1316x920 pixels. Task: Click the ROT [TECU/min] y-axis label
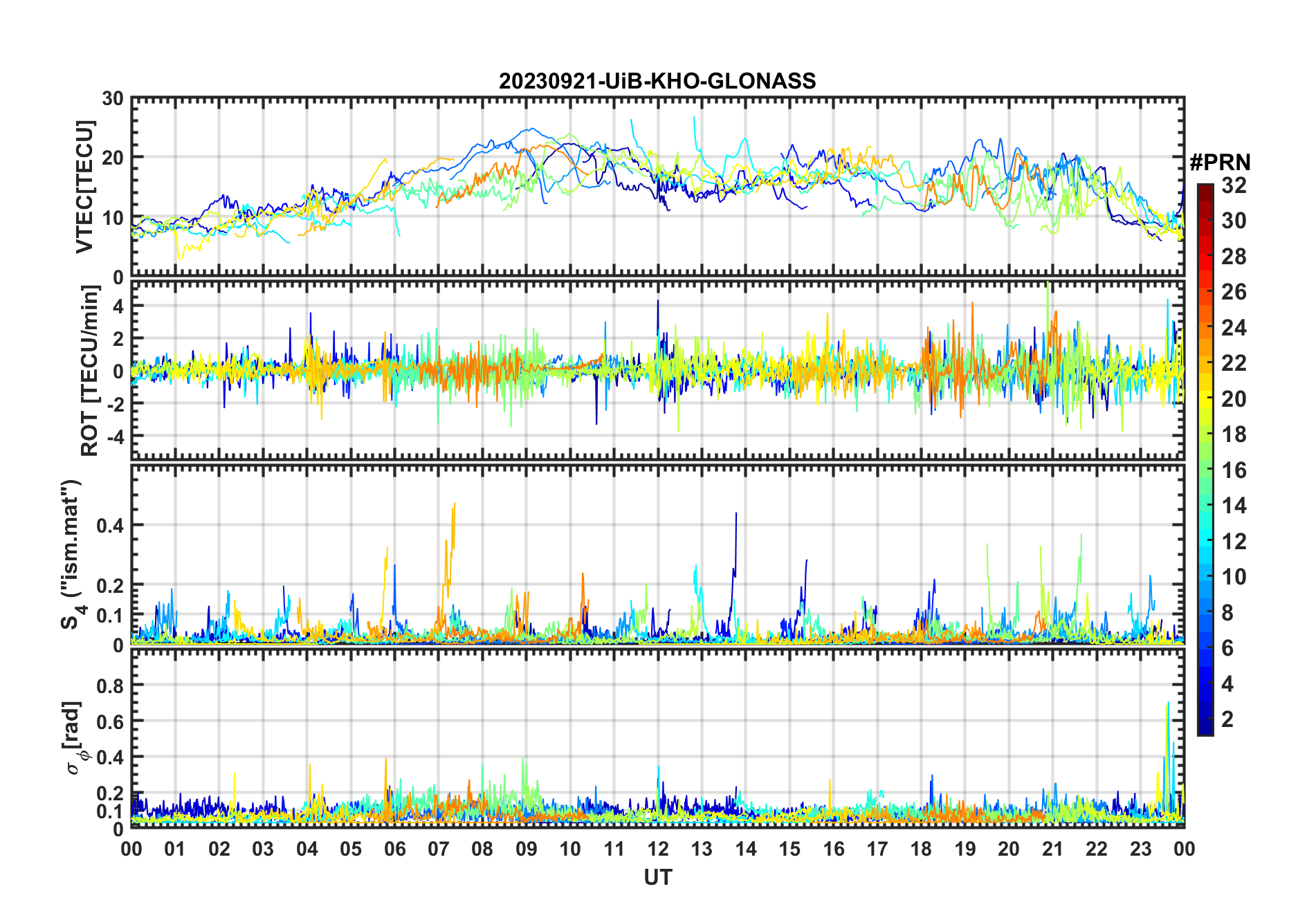(x=90, y=371)
